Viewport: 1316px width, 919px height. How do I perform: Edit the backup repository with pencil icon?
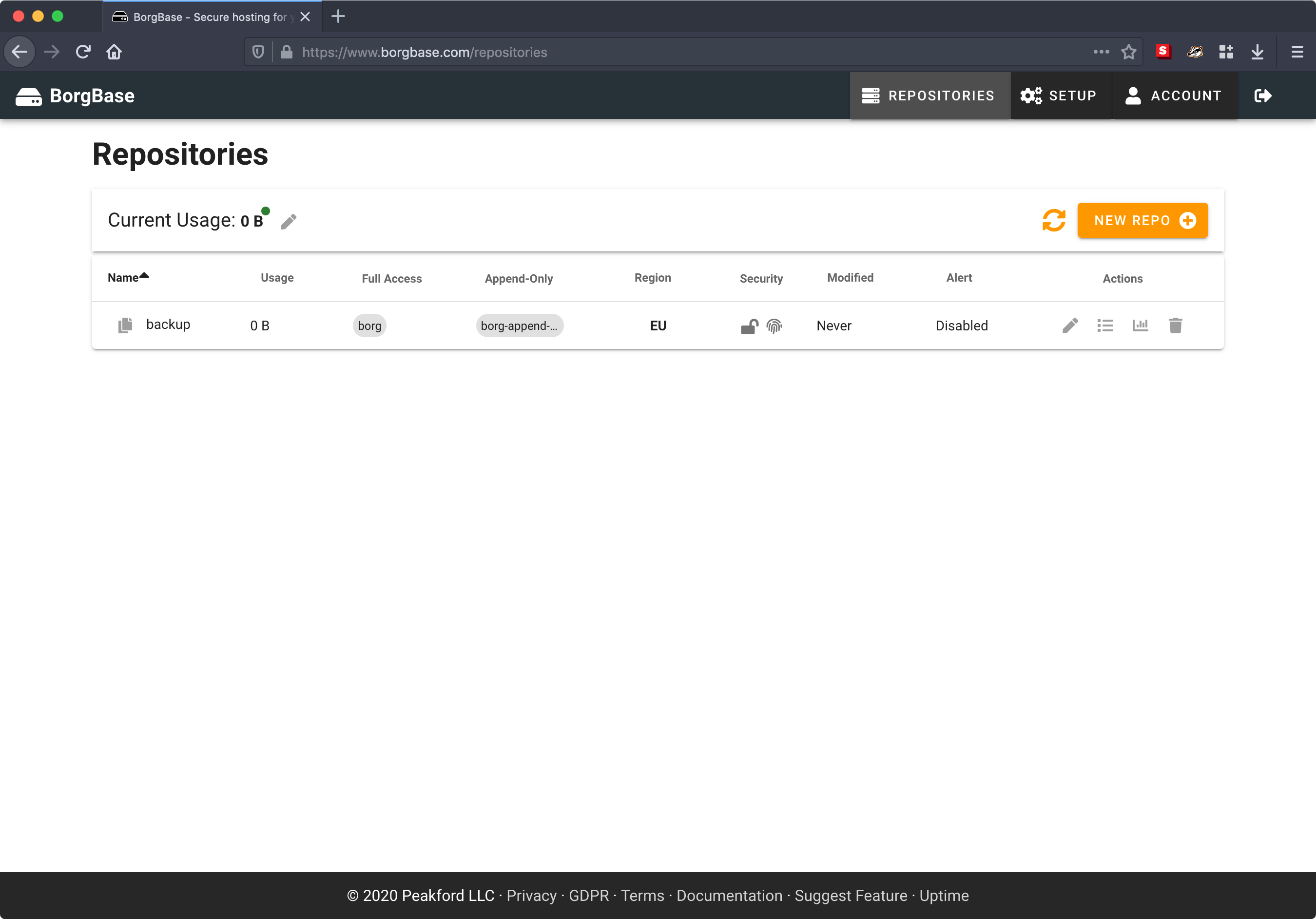pyautogui.click(x=1070, y=325)
